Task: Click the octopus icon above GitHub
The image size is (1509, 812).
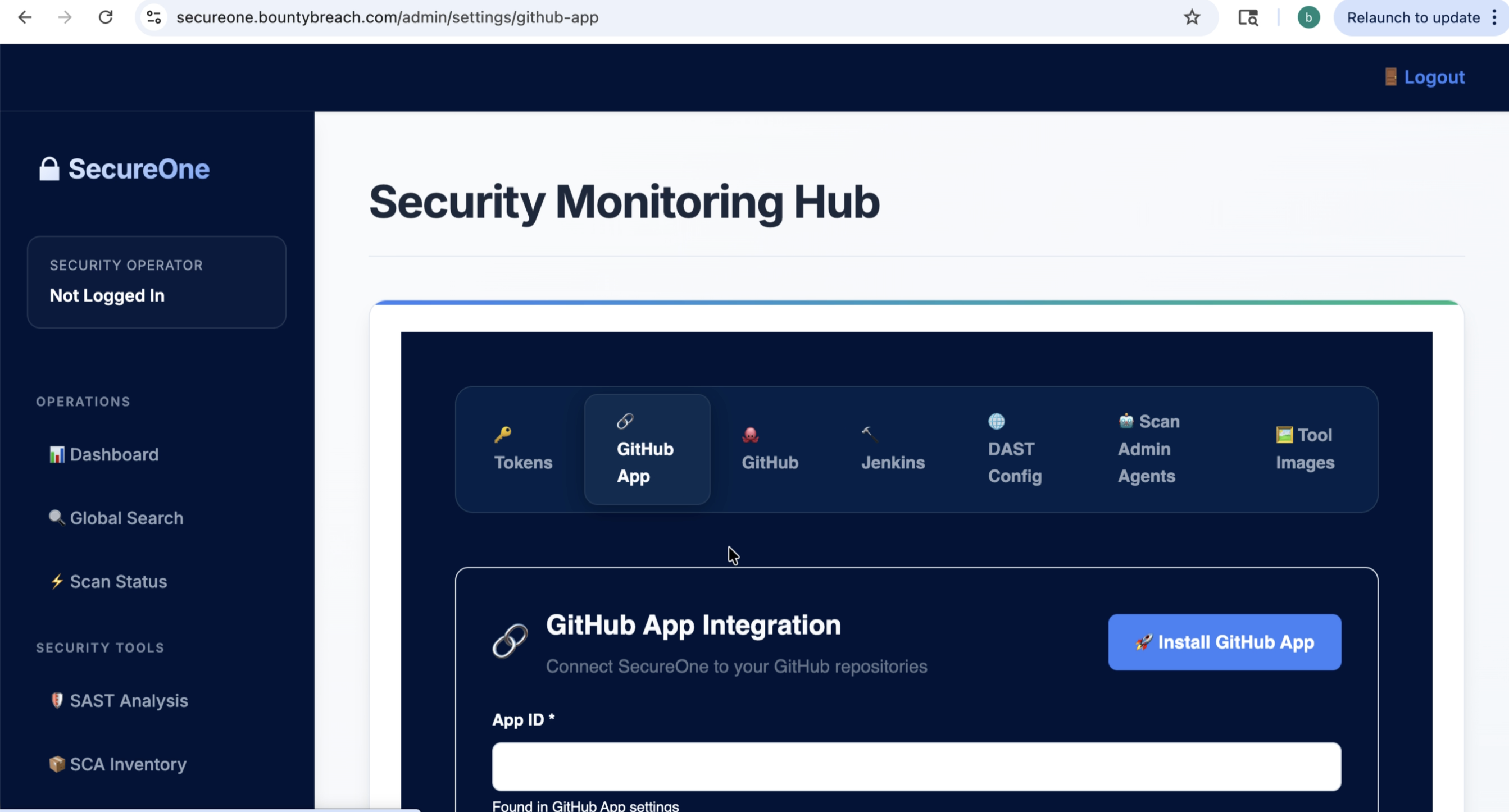Action: [751, 435]
